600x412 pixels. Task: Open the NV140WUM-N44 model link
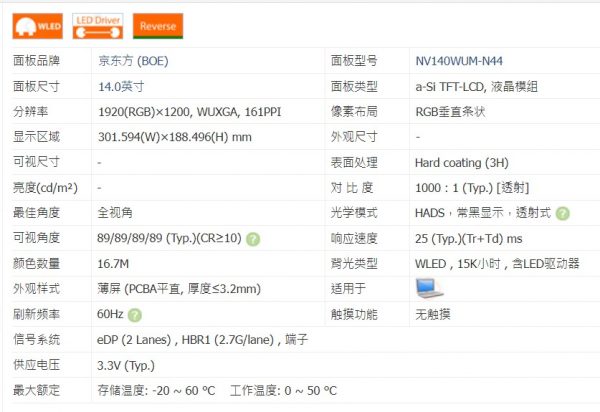click(x=459, y=61)
